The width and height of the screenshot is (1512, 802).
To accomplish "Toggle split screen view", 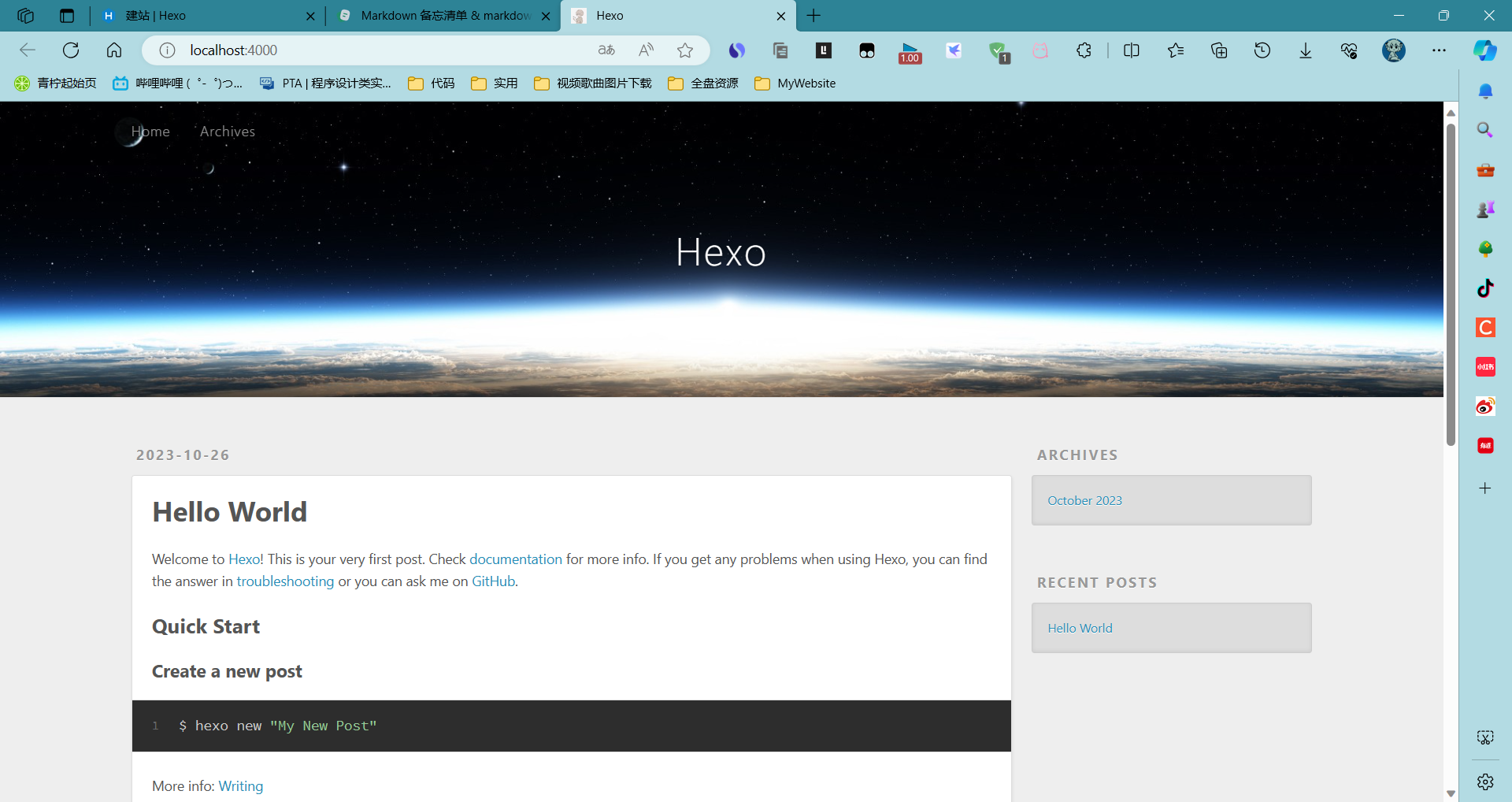I will (x=1132, y=50).
